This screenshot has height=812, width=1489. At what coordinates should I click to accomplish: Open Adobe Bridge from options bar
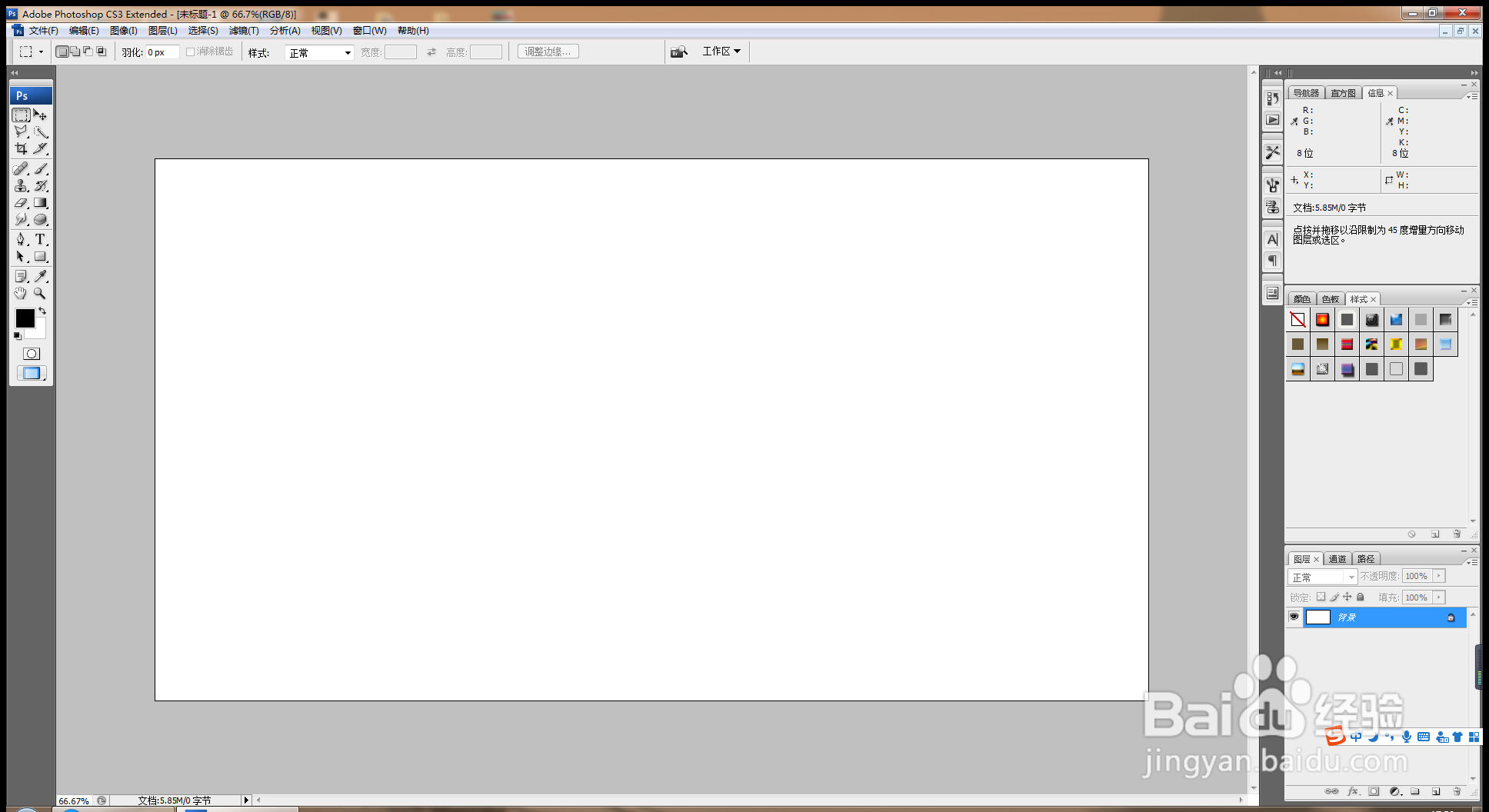[x=679, y=52]
